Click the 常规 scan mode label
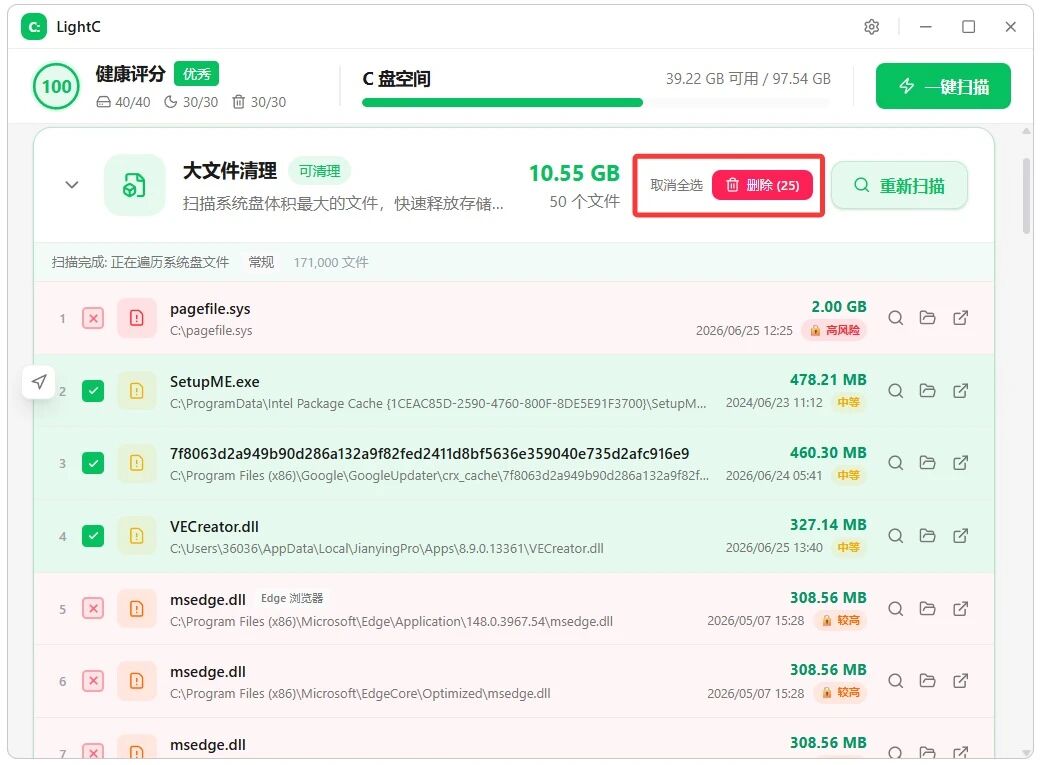The image size is (1040, 765). [x=261, y=263]
